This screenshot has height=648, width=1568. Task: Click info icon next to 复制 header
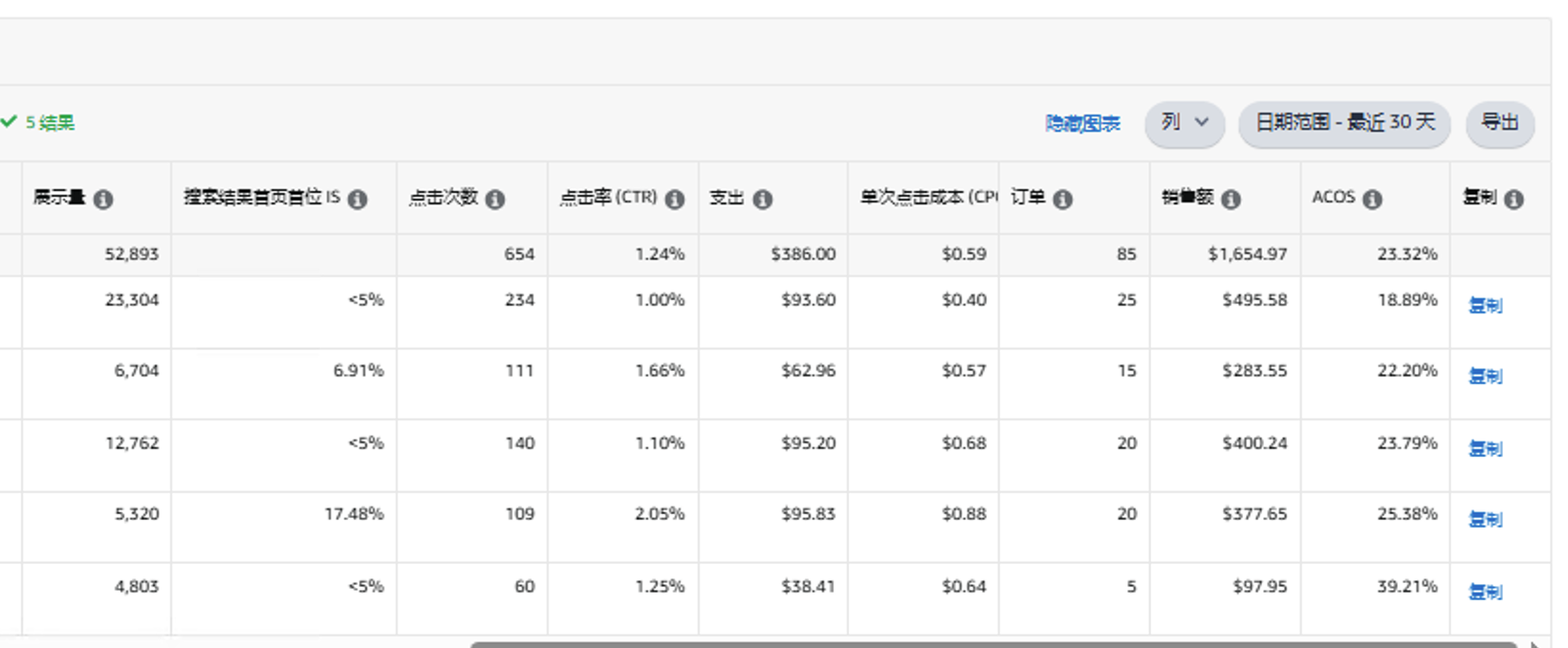1514,199
